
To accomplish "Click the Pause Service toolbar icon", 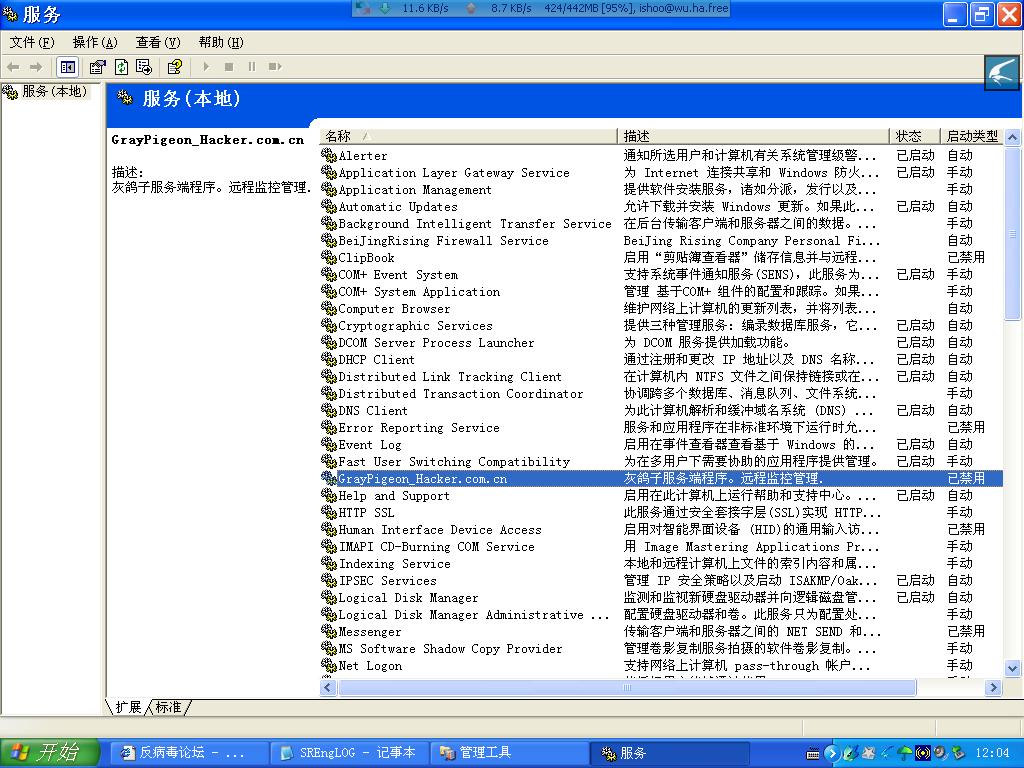I will (252, 67).
